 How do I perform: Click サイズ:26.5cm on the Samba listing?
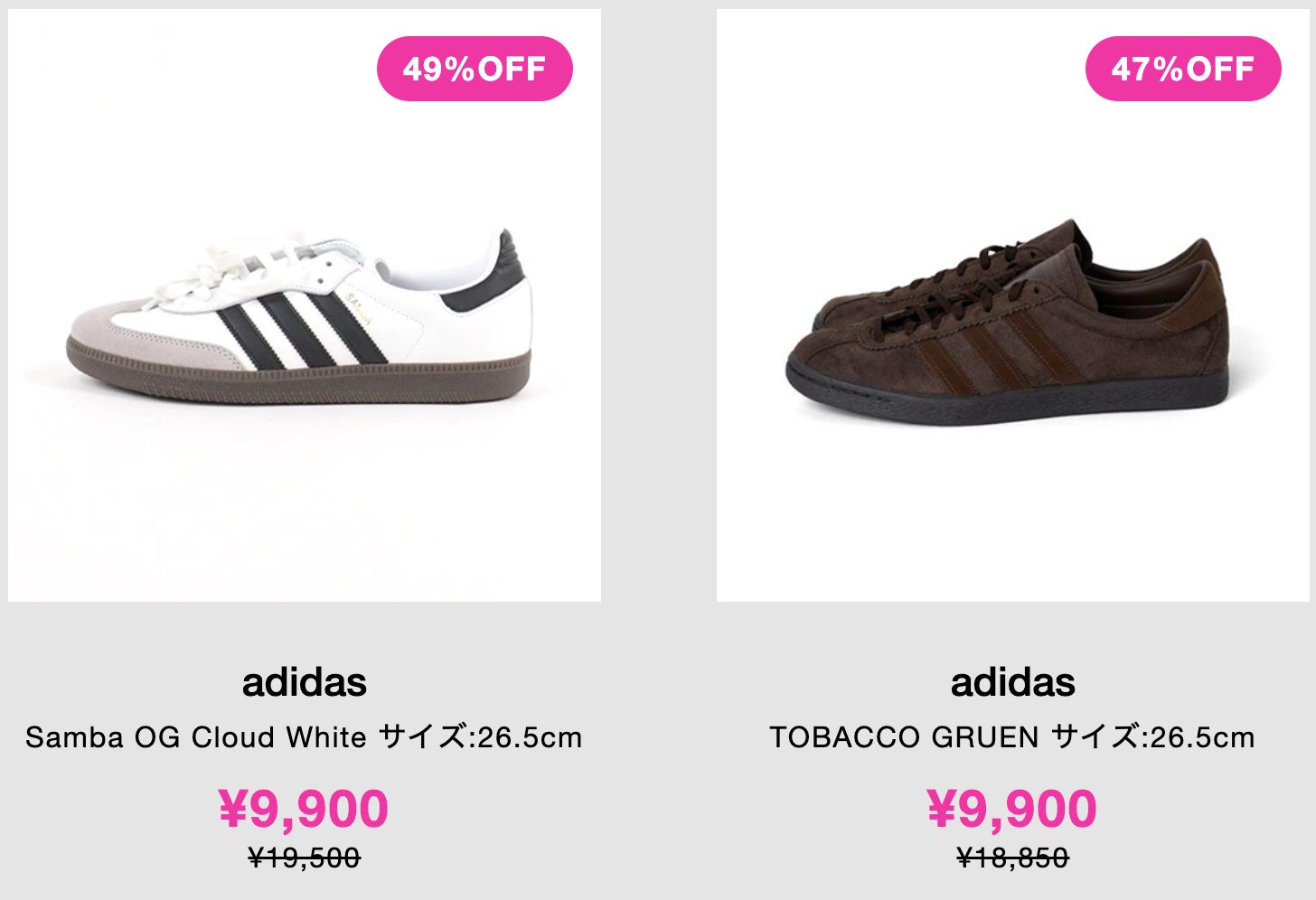(x=480, y=737)
